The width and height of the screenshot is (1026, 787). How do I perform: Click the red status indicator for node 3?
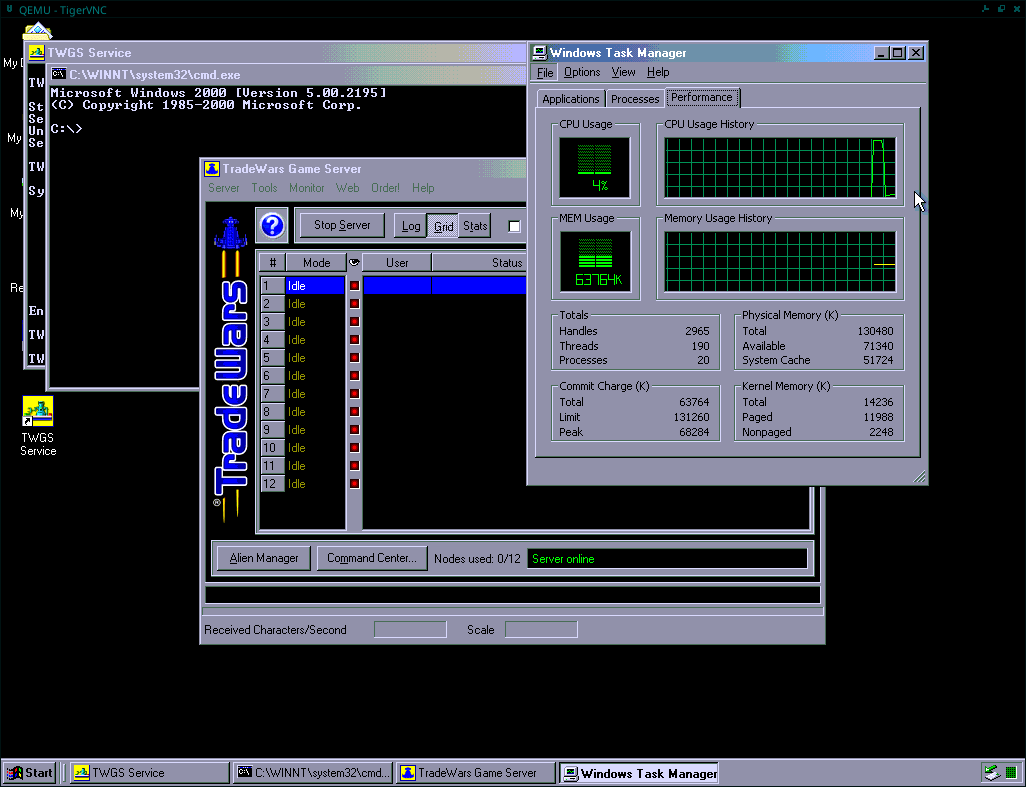[x=355, y=322]
